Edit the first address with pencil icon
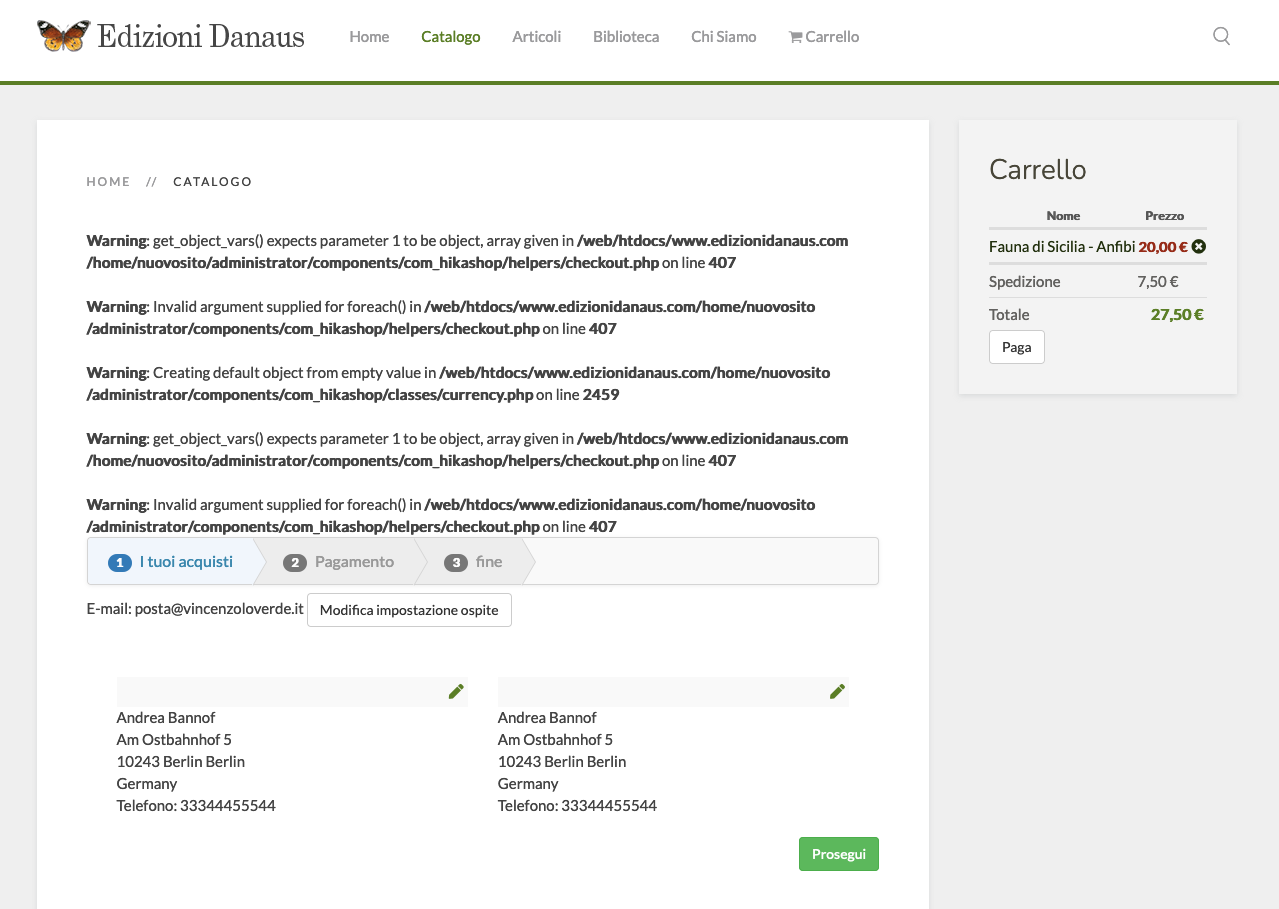 point(456,691)
